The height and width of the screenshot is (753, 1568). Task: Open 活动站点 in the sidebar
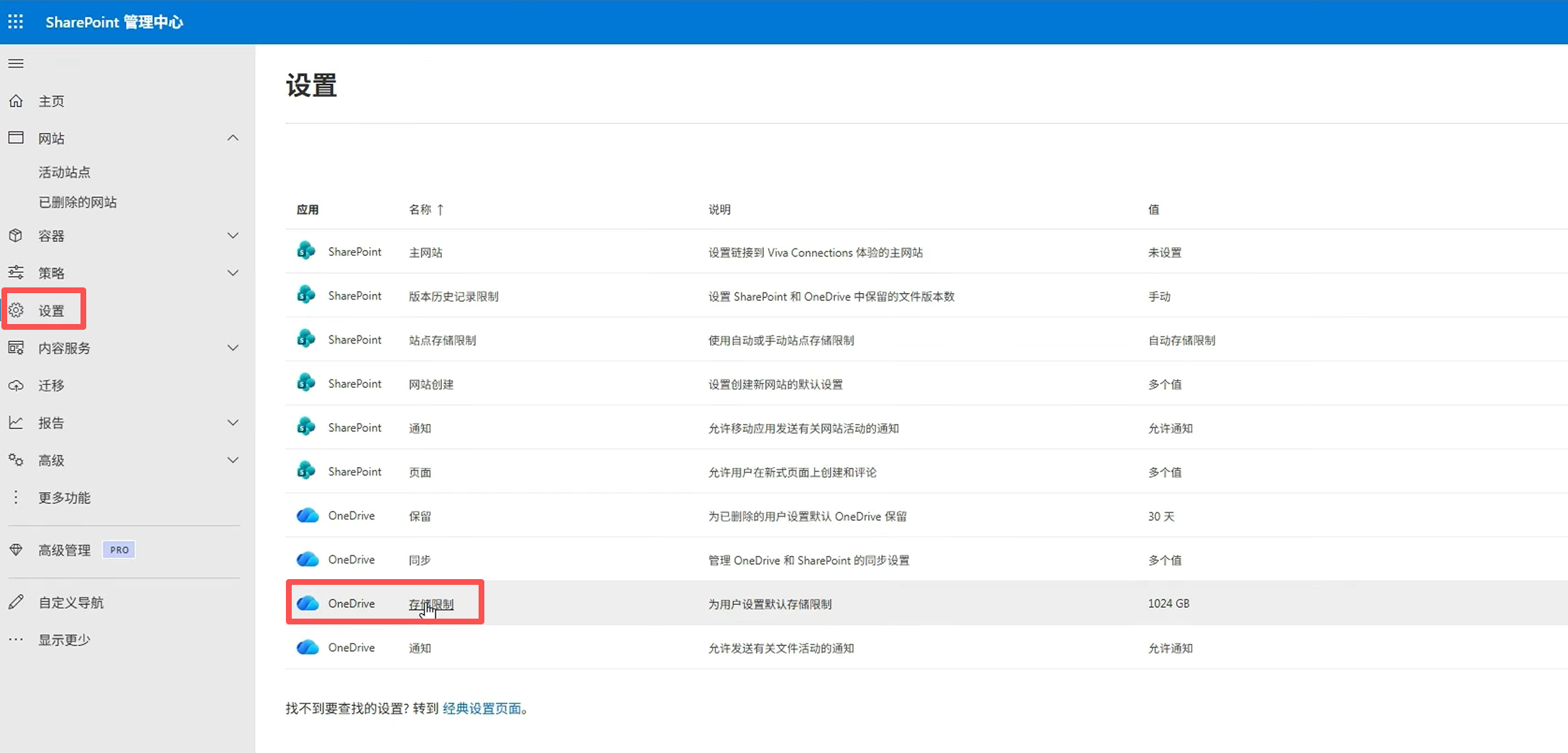65,172
